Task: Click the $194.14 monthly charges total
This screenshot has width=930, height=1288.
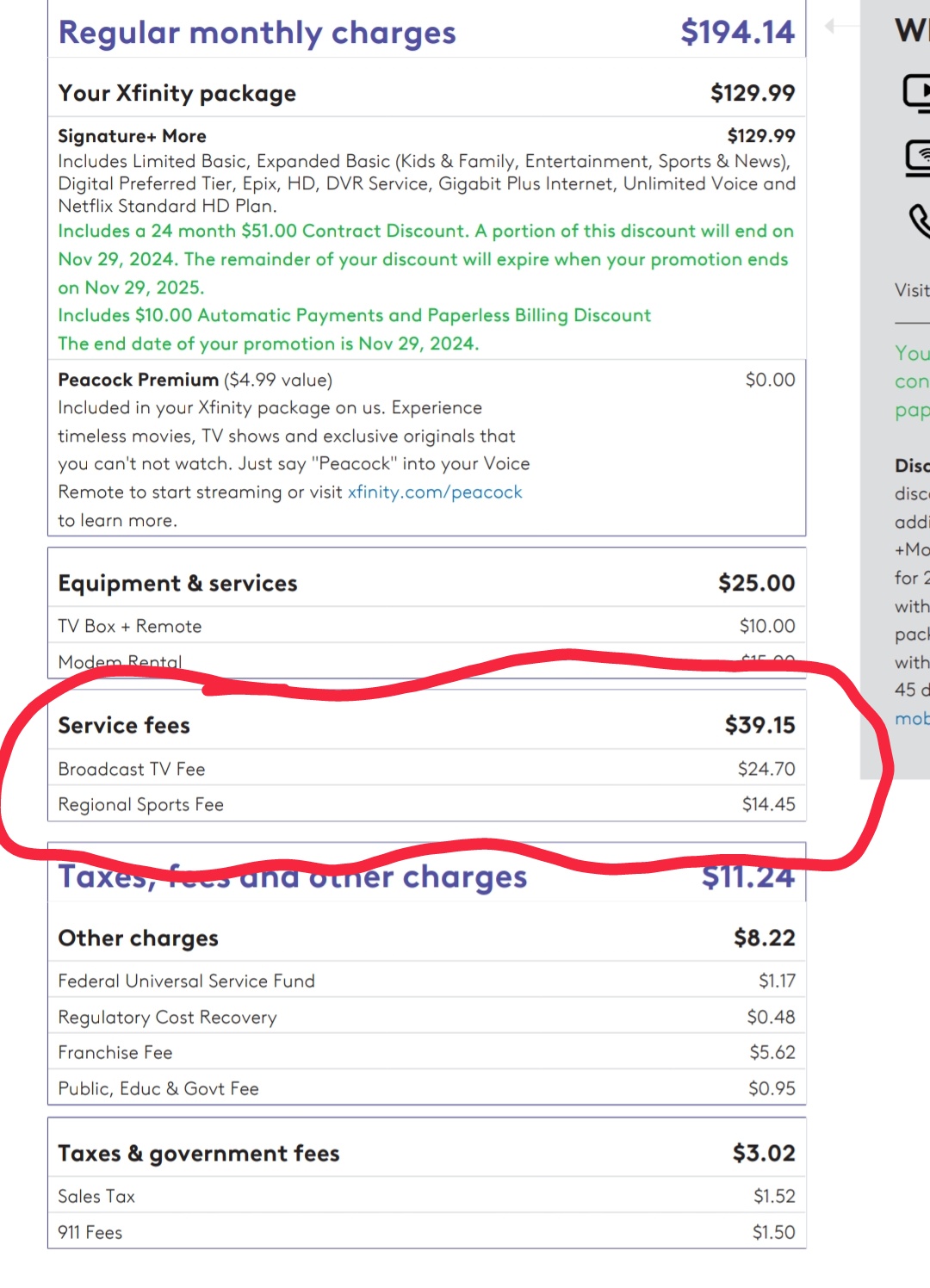Action: pos(737,33)
